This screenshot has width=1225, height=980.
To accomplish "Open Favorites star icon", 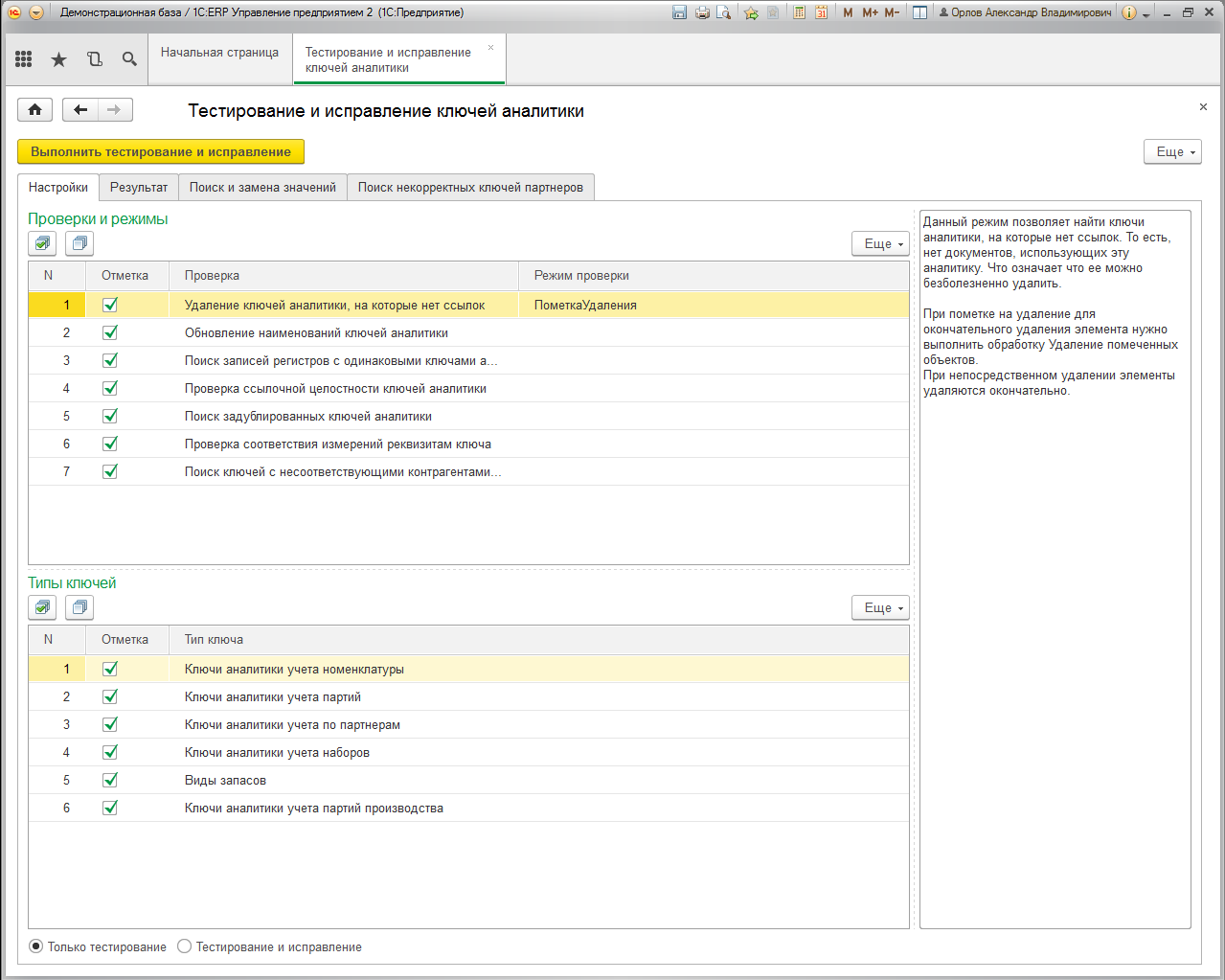I will pos(58,59).
